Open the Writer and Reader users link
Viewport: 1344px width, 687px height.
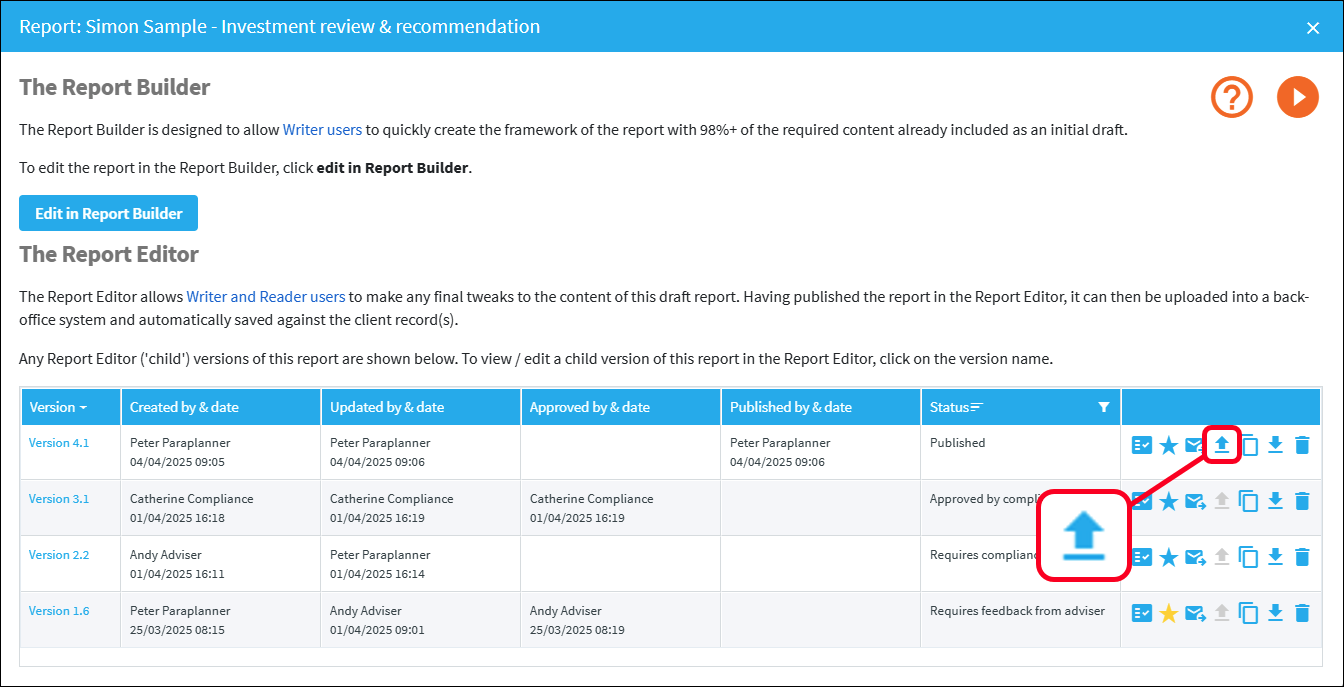pos(266,296)
